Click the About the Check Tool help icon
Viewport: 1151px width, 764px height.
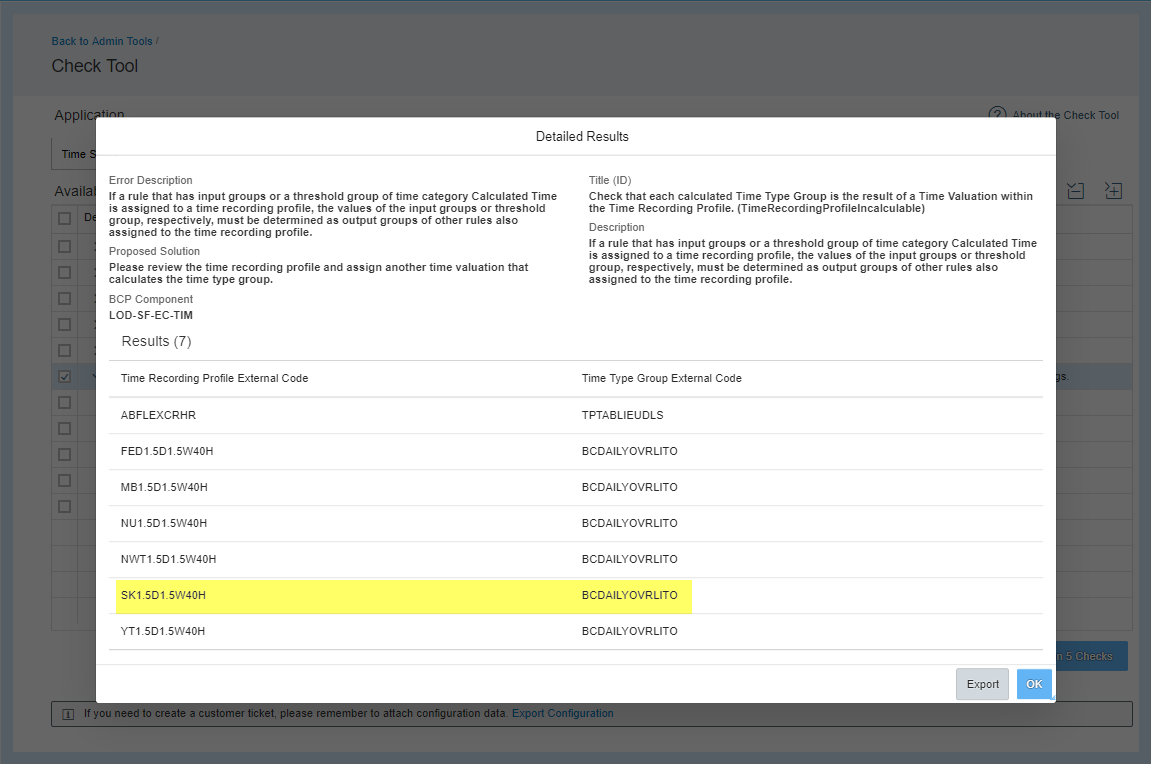[997, 114]
